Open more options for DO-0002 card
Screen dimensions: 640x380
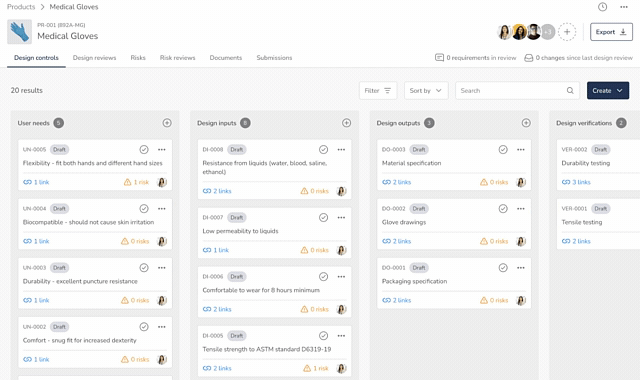521,209
